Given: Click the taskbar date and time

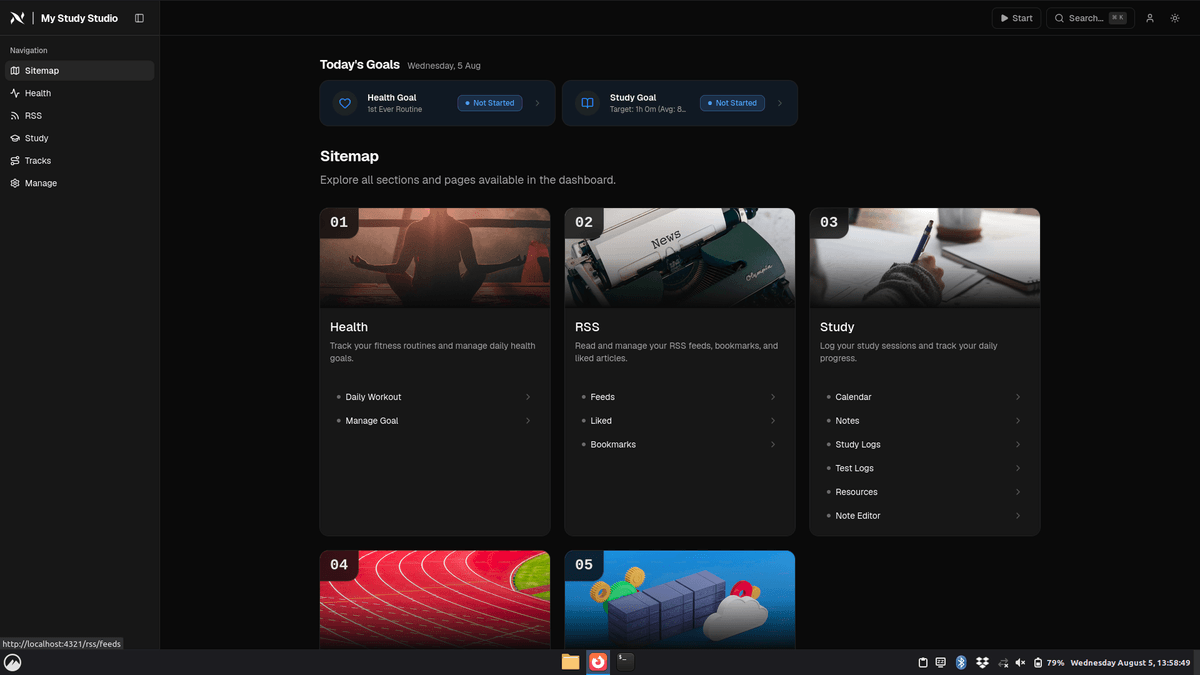Looking at the screenshot, I should (x=1131, y=663).
